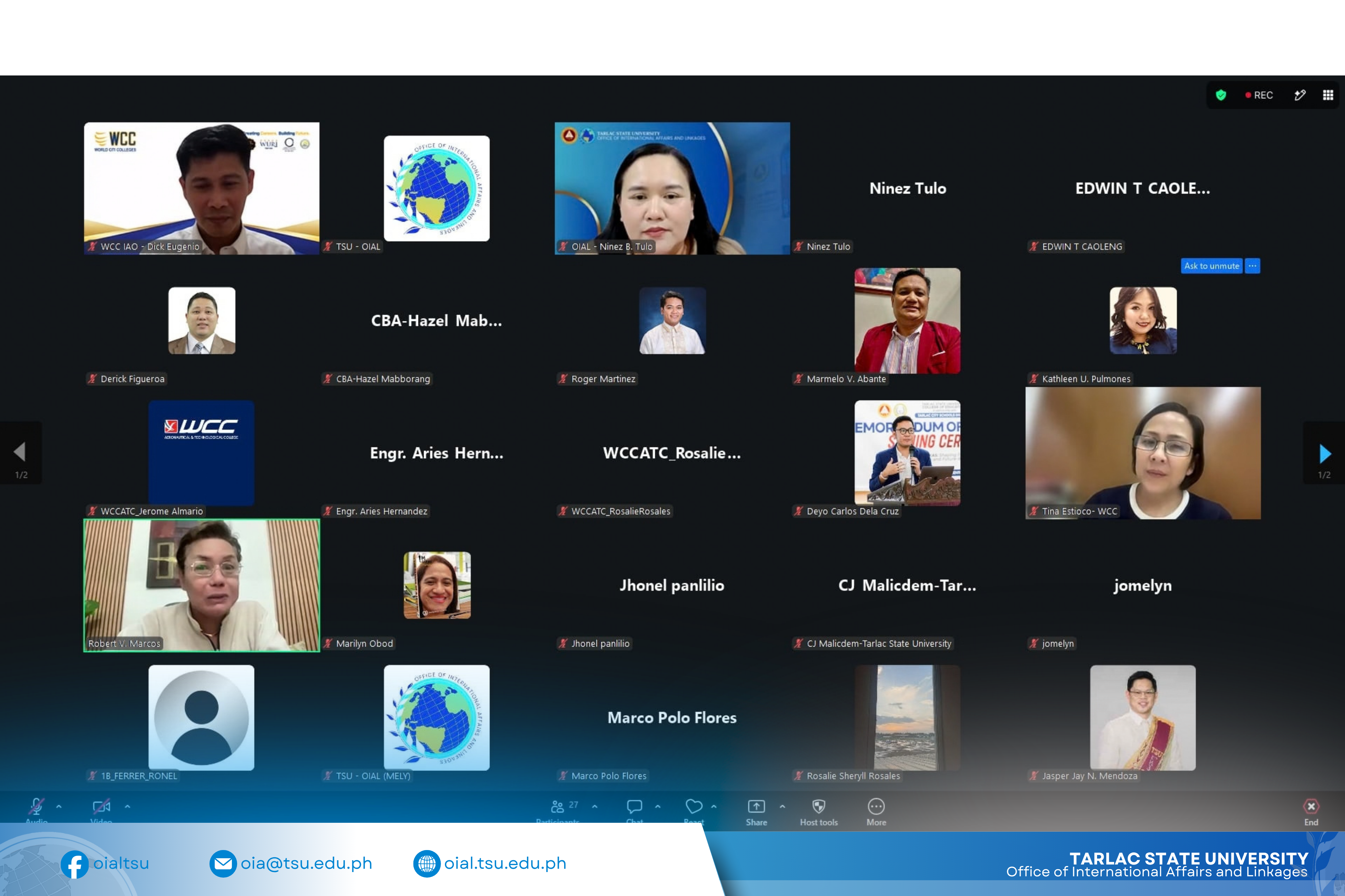Viewport: 1345px width, 896px height.
Task: Click the large 'Ninez Tulo' name tile
Action: [x=908, y=188]
